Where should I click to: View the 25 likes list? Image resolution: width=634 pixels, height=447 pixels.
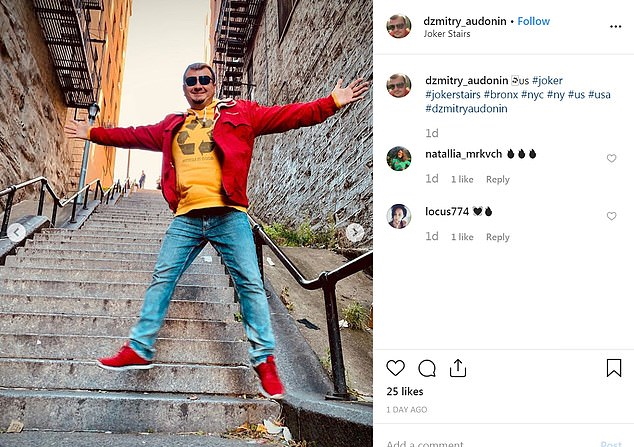(x=405, y=391)
